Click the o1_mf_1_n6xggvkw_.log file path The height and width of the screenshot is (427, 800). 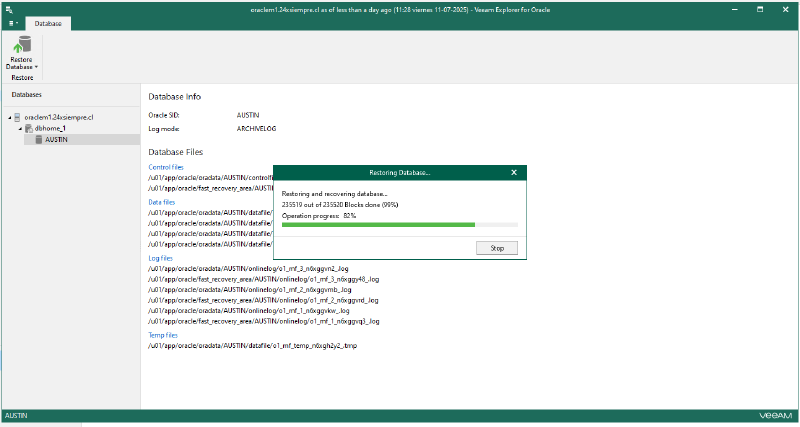point(249,311)
